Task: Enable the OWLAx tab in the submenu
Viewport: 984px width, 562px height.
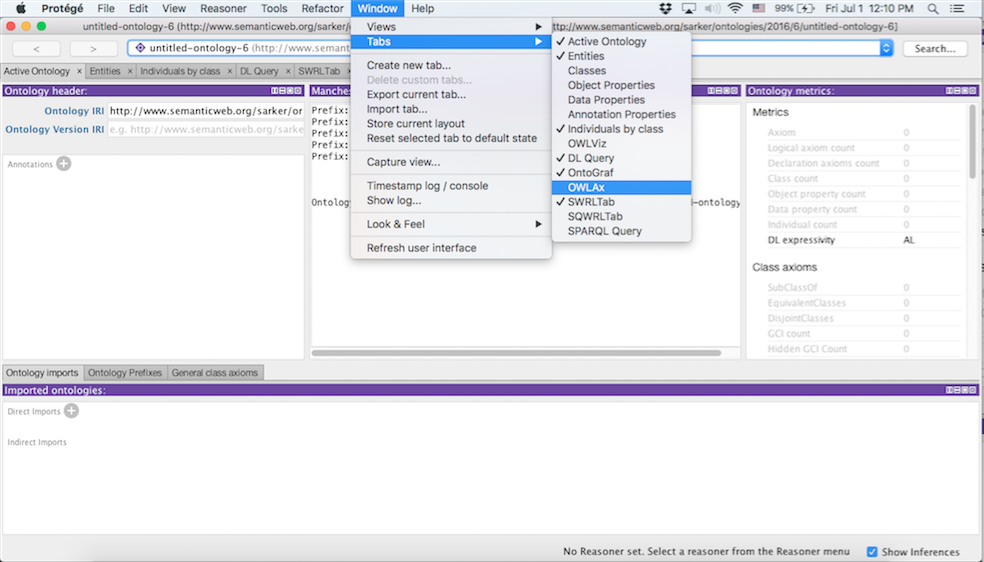Action: (621, 187)
